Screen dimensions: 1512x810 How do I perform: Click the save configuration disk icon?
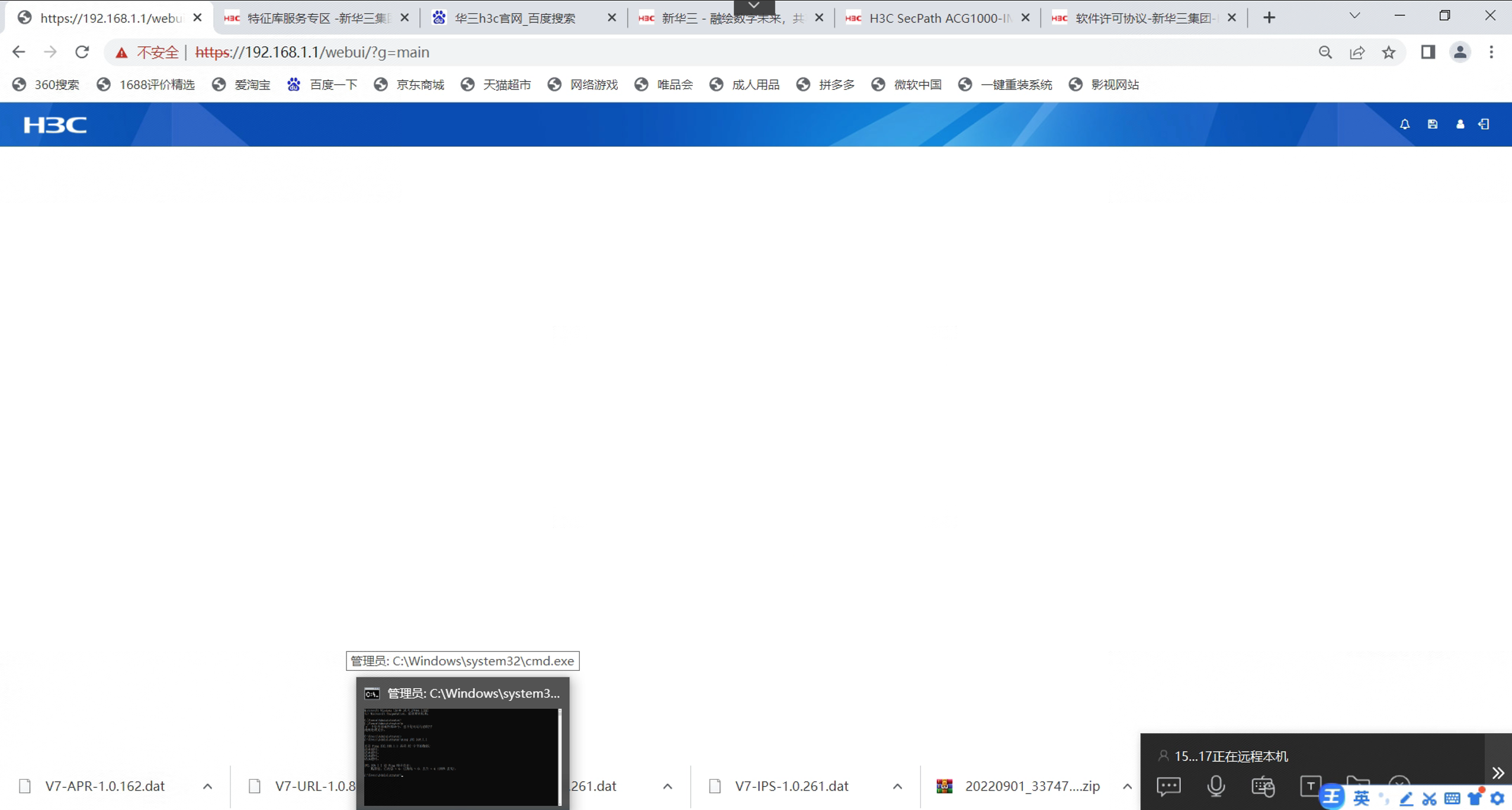(x=1432, y=124)
